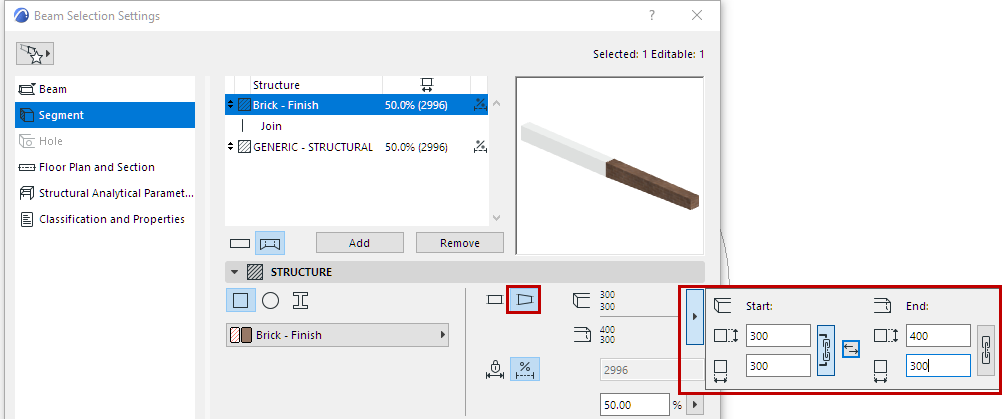Click the reorder arrows handle on Brick - Finish row

pos(231,105)
